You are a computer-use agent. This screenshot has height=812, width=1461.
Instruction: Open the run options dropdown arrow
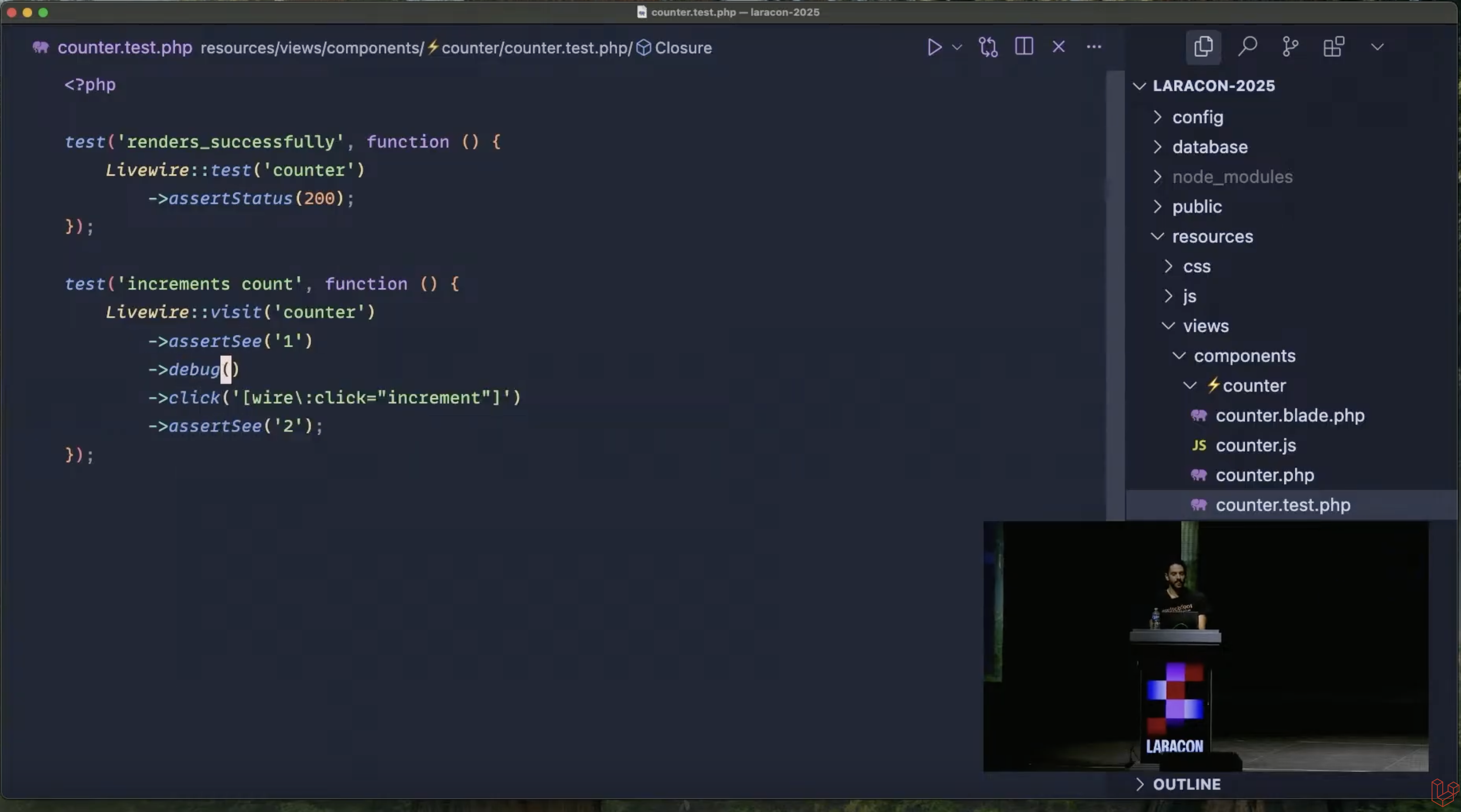957,47
